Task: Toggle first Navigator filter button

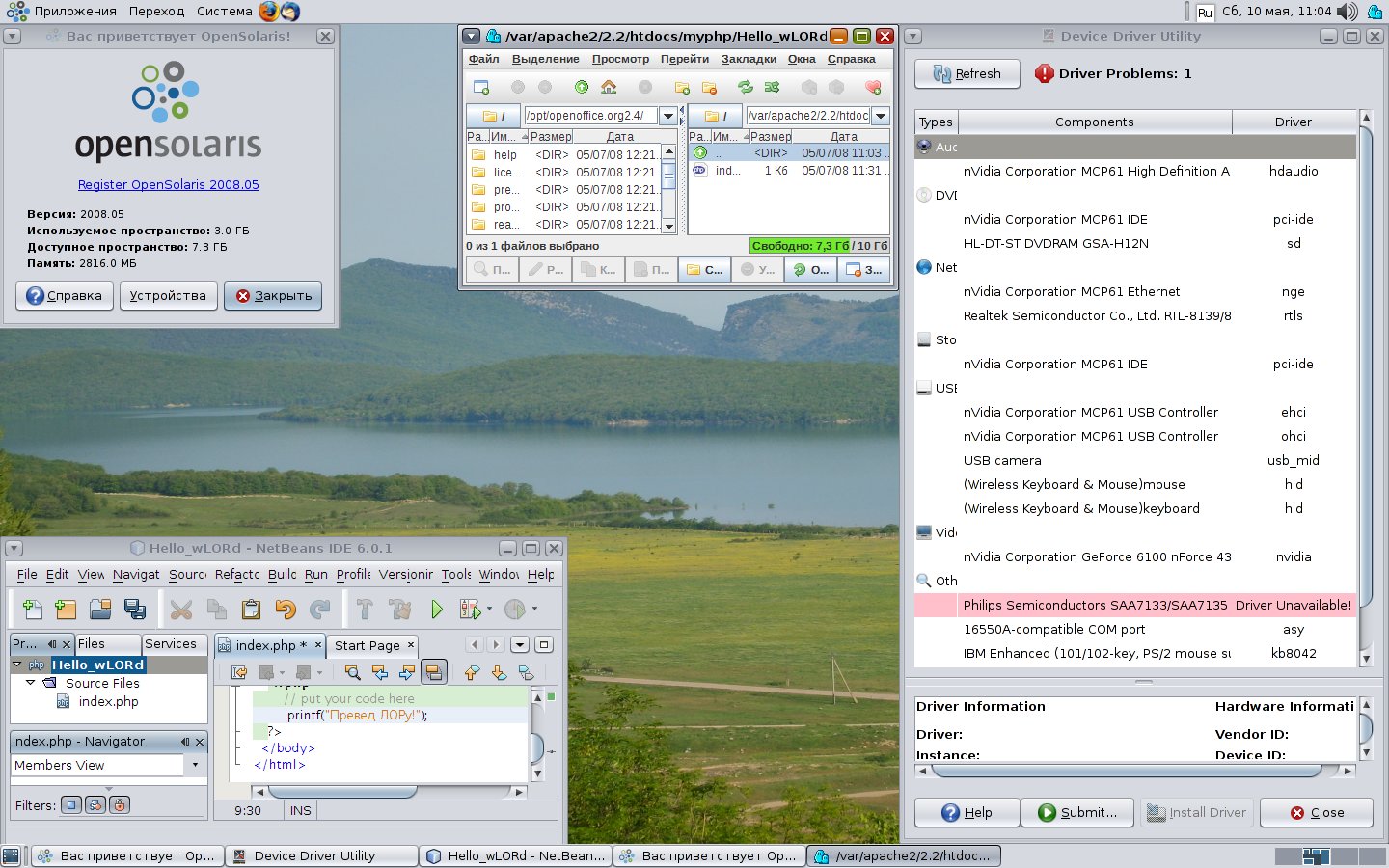Action: pyautogui.click(x=71, y=804)
